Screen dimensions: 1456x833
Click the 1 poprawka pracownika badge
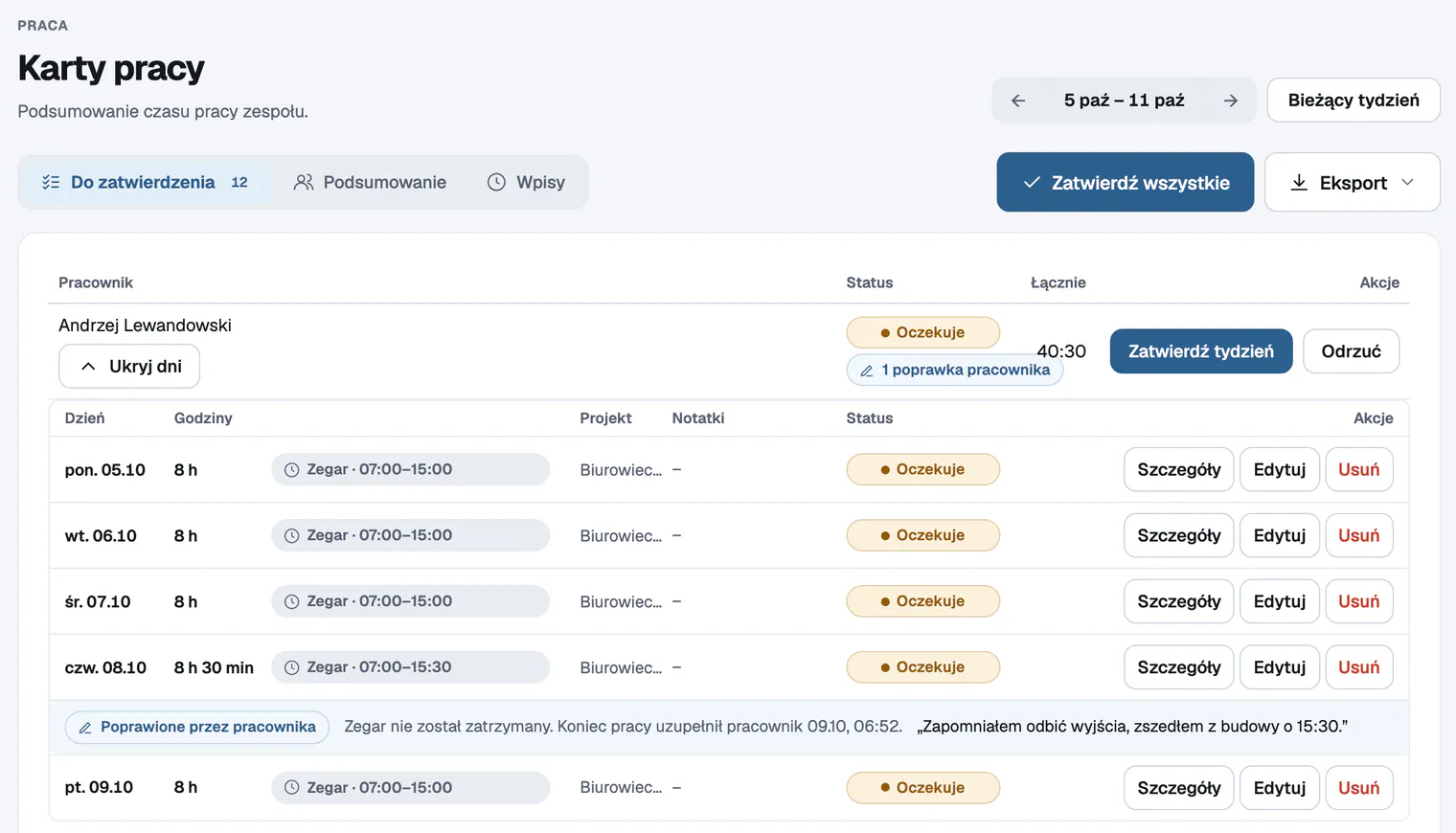[955, 371]
